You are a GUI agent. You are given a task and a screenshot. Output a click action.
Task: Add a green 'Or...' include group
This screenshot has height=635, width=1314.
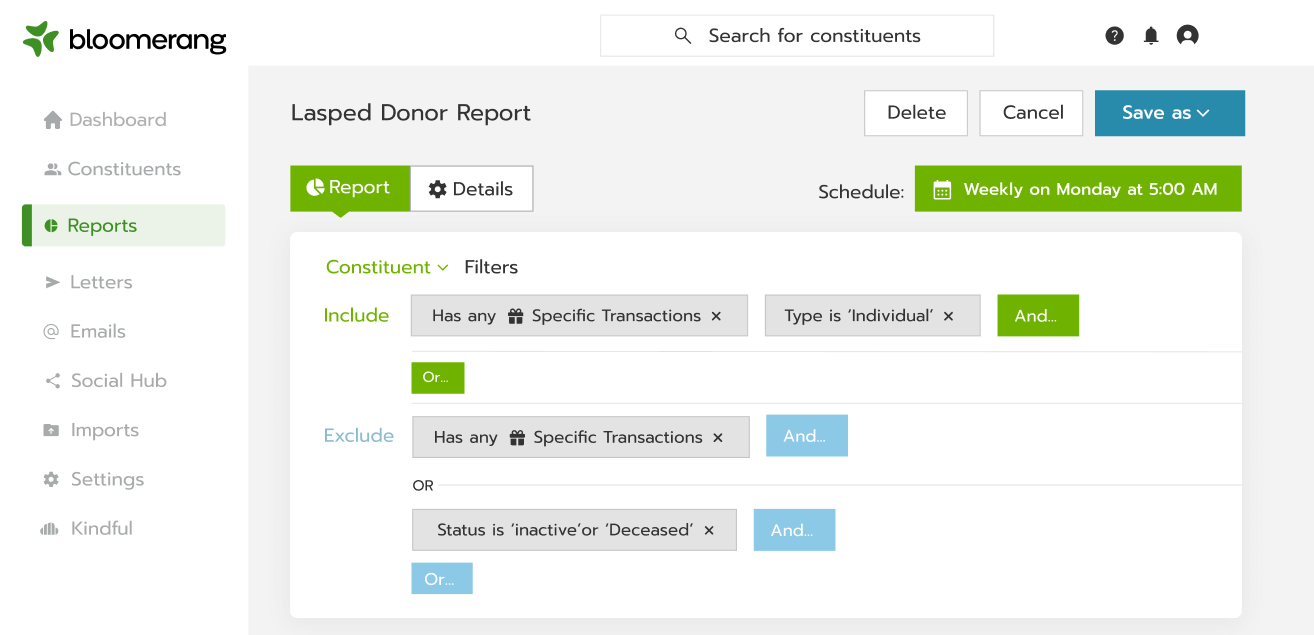[x=437, y=378]
